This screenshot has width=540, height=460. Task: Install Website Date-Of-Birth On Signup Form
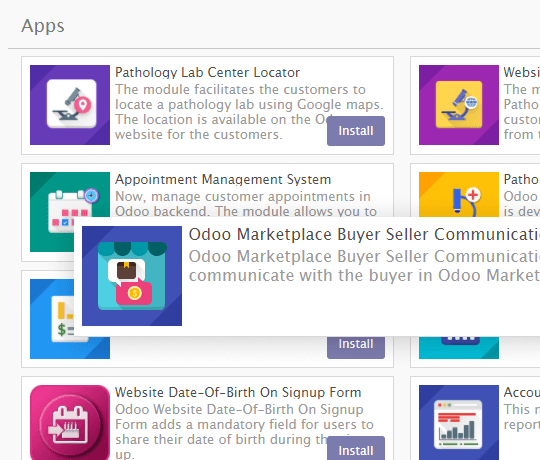pyautogui.click(x=356, y=448)
